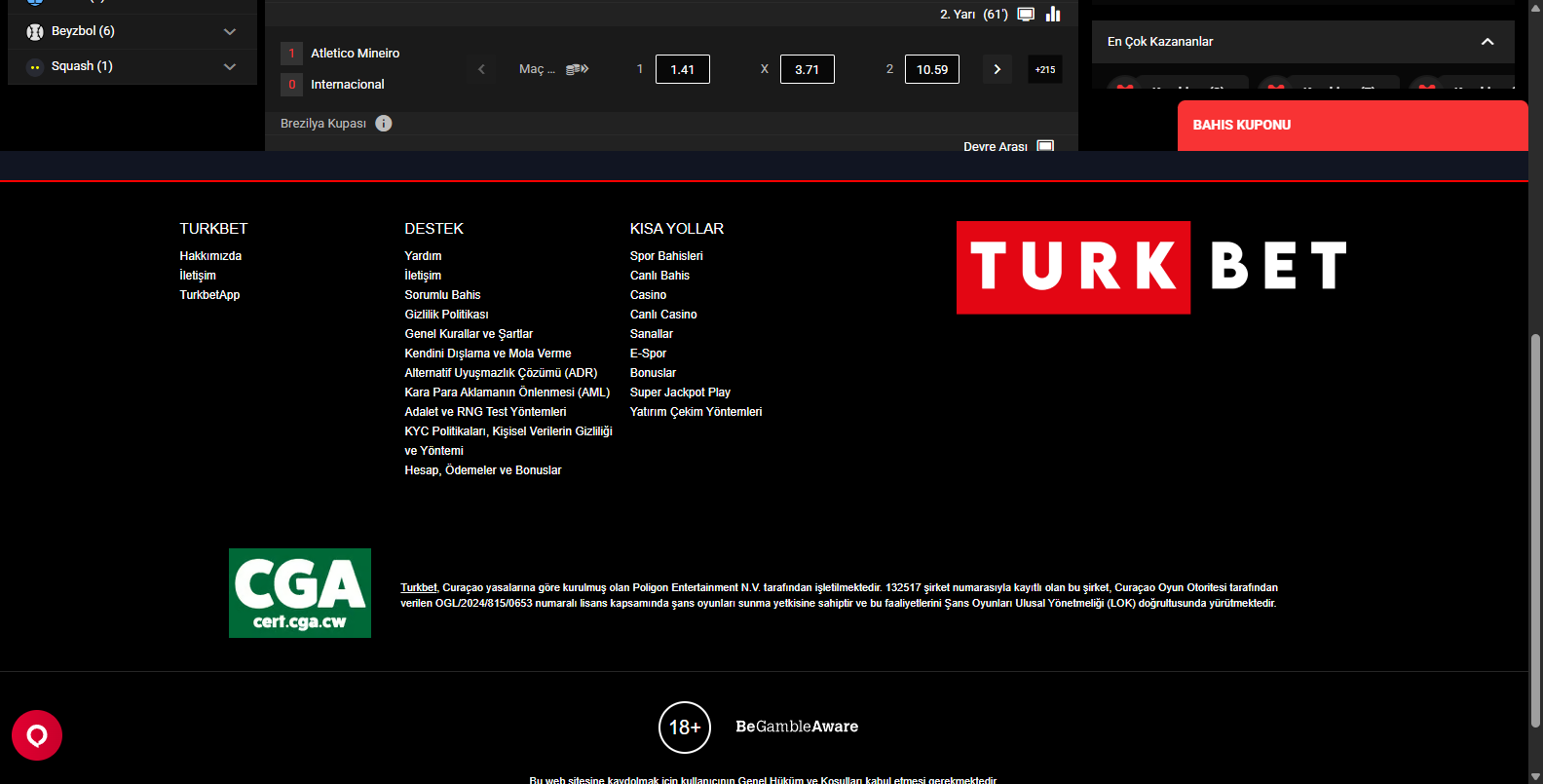Open Kendini Dışlama ve Mola Verme
The image size is (1543, 784).
[x=488, y=354]
